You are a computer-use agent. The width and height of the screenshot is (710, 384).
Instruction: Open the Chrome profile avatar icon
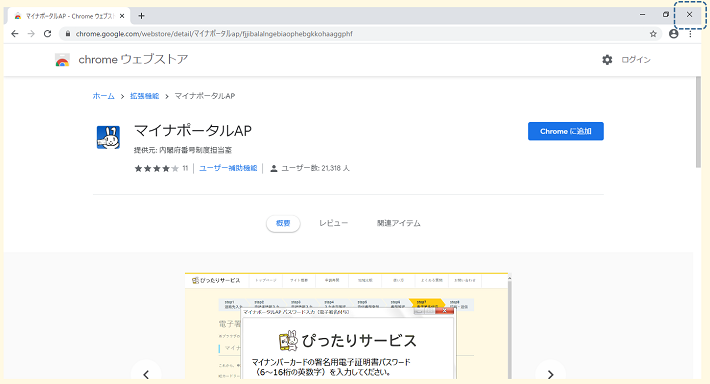click(674, 34)
